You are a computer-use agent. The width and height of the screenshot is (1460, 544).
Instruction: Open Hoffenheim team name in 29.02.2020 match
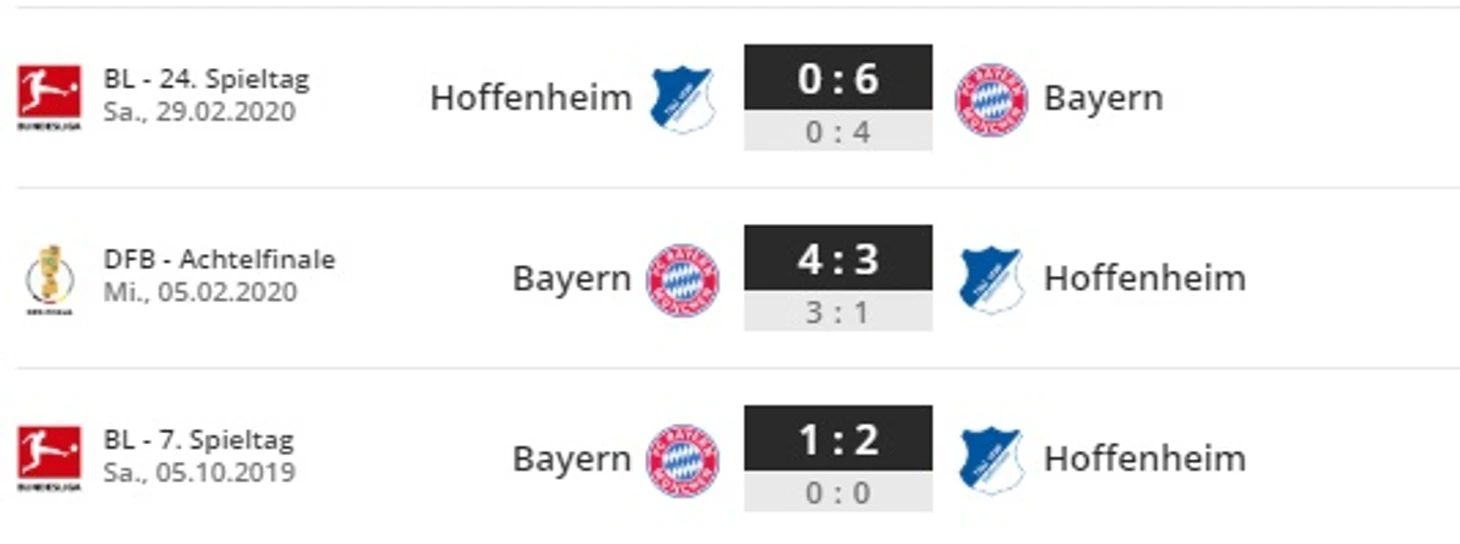point(531,98)
